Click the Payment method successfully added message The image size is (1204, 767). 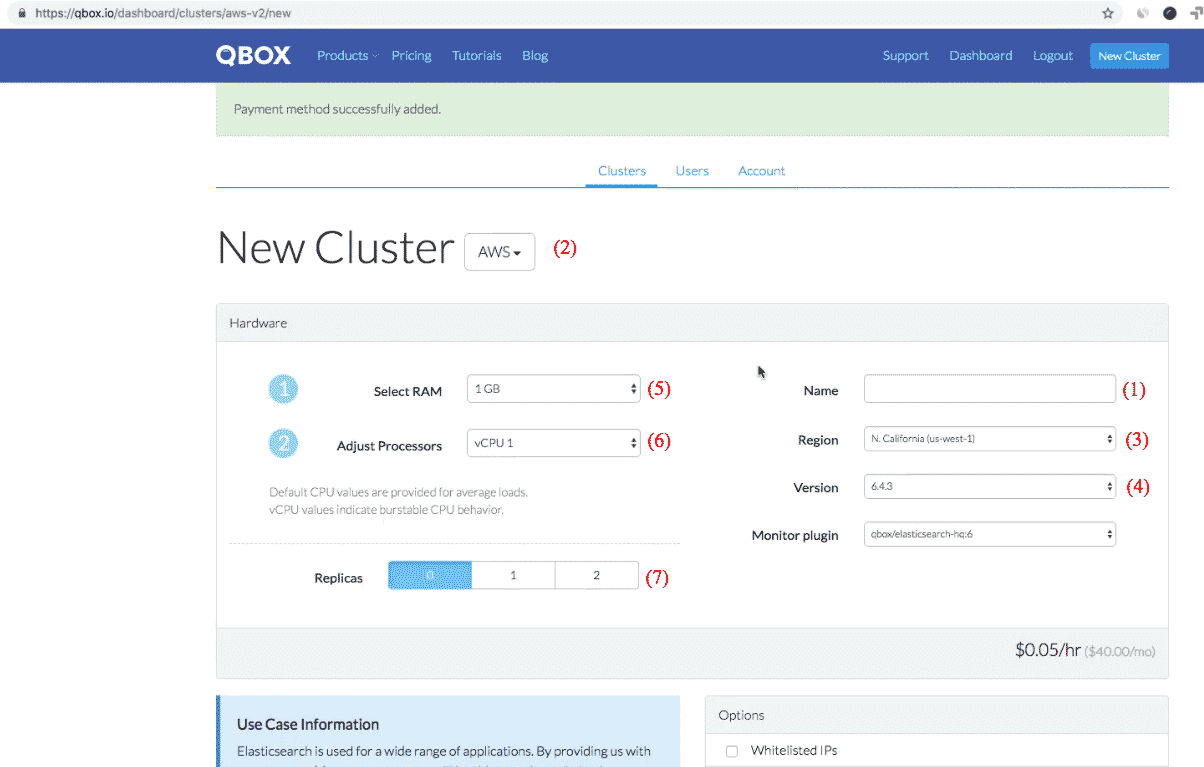click(x=337, y=109)
